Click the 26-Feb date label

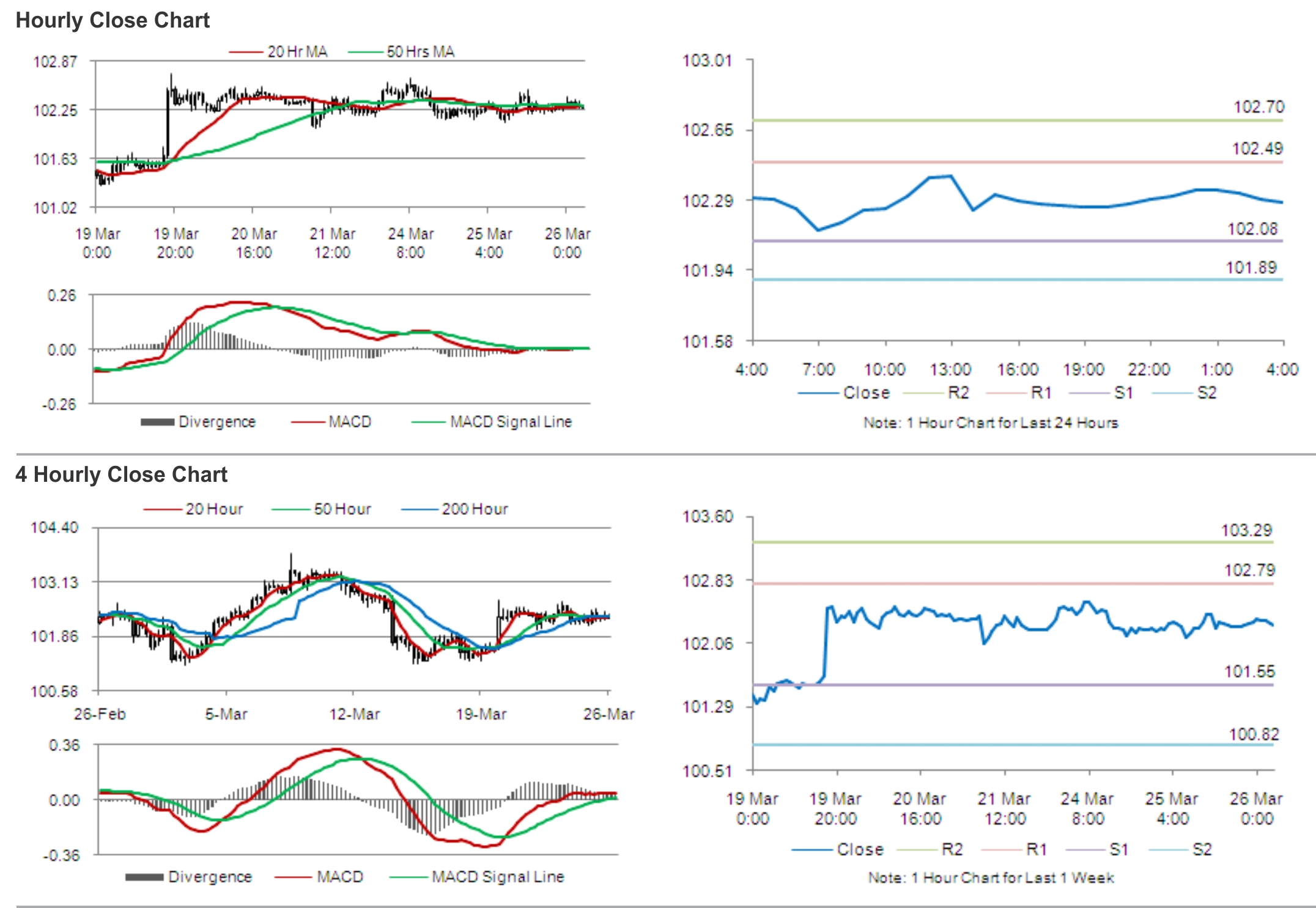click(x=100, y=714)
